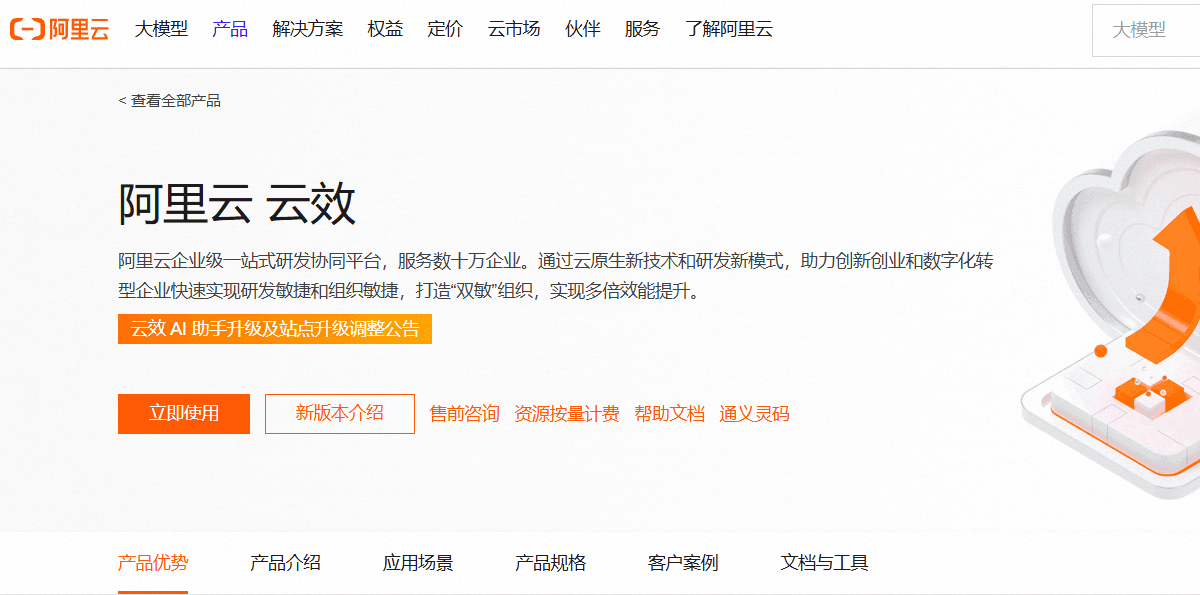
Task: Switch to the 客户案例 tab
Action: 683,563
